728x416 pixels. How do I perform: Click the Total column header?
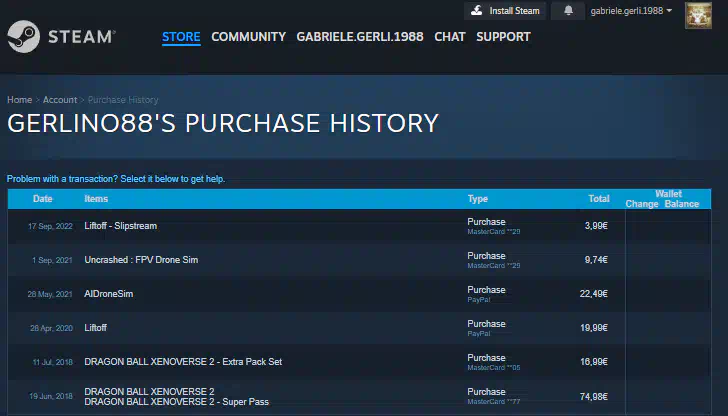pyautogui.click(x=599, y=199)
